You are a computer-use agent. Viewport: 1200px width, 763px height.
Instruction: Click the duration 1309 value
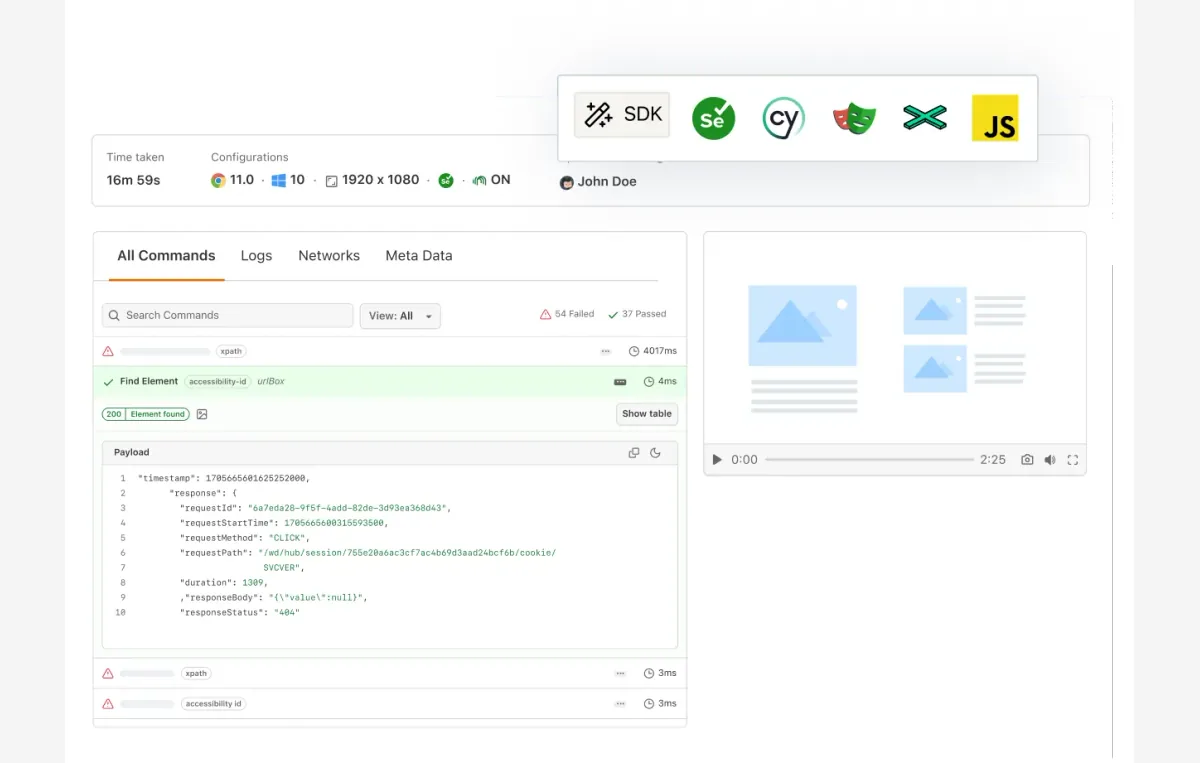coord(254,583)
